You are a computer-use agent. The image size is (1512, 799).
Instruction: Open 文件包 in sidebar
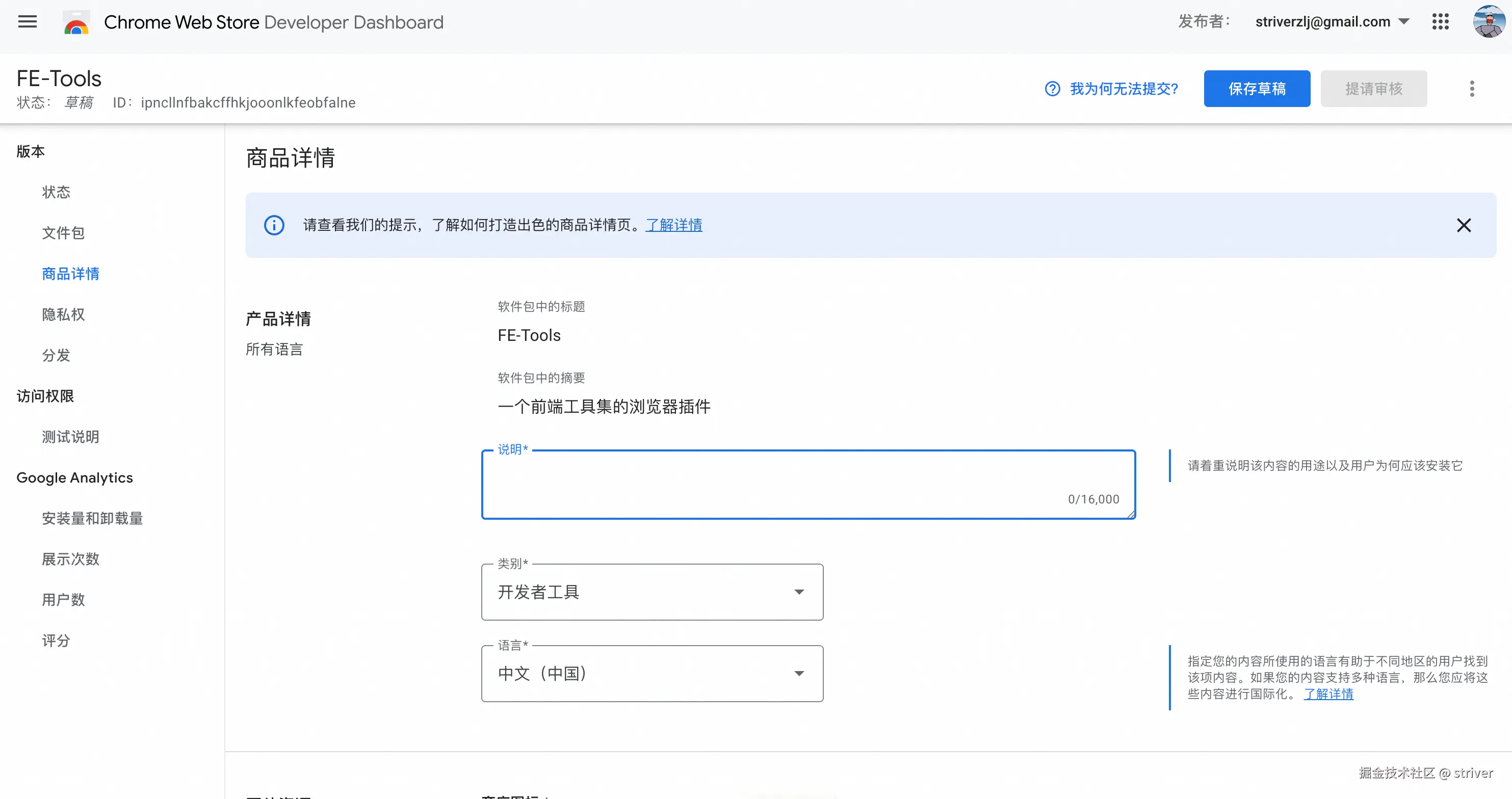(x=63, y=233)
